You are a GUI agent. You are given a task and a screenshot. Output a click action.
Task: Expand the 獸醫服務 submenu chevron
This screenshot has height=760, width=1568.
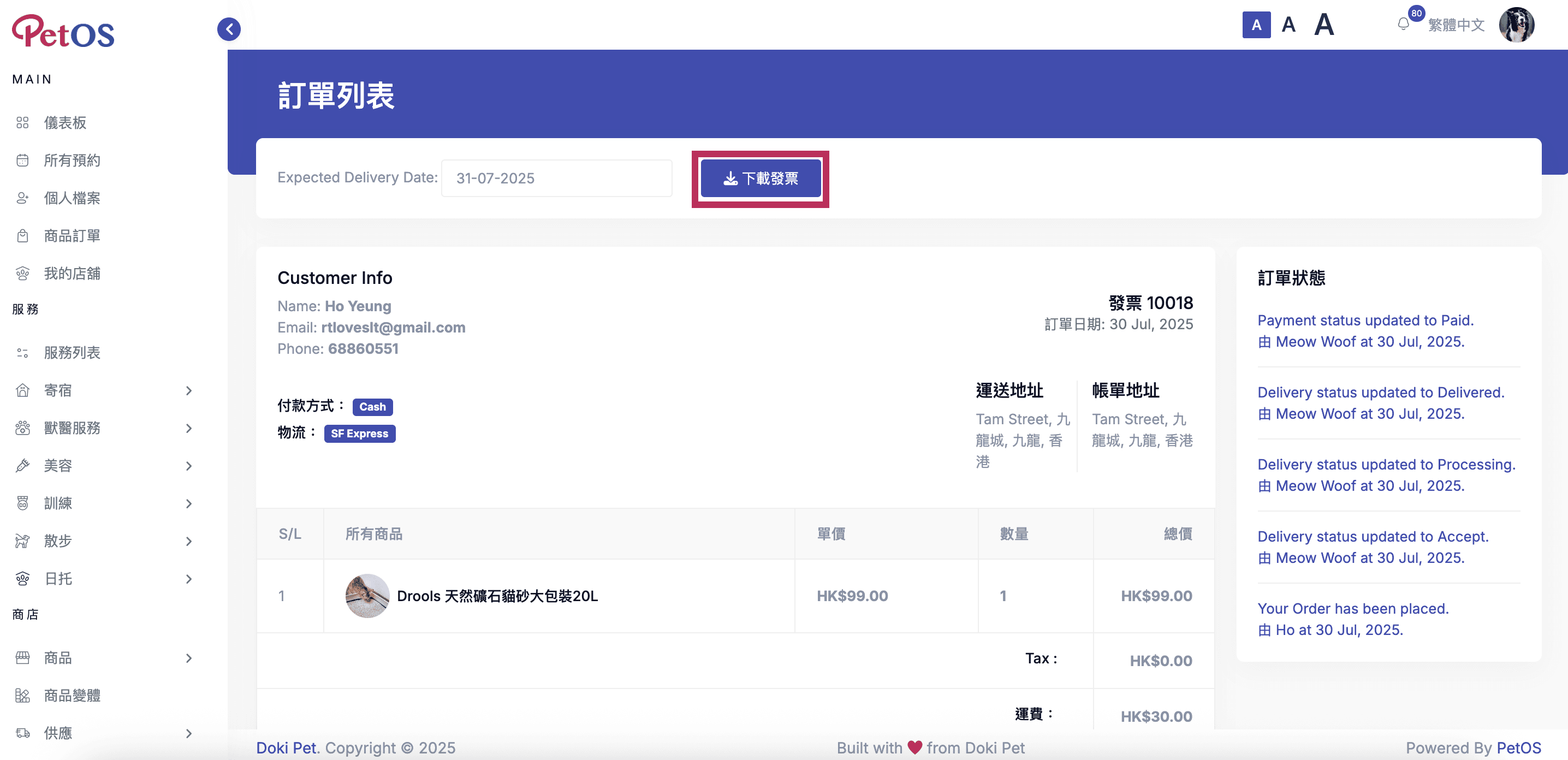[189, 429]
